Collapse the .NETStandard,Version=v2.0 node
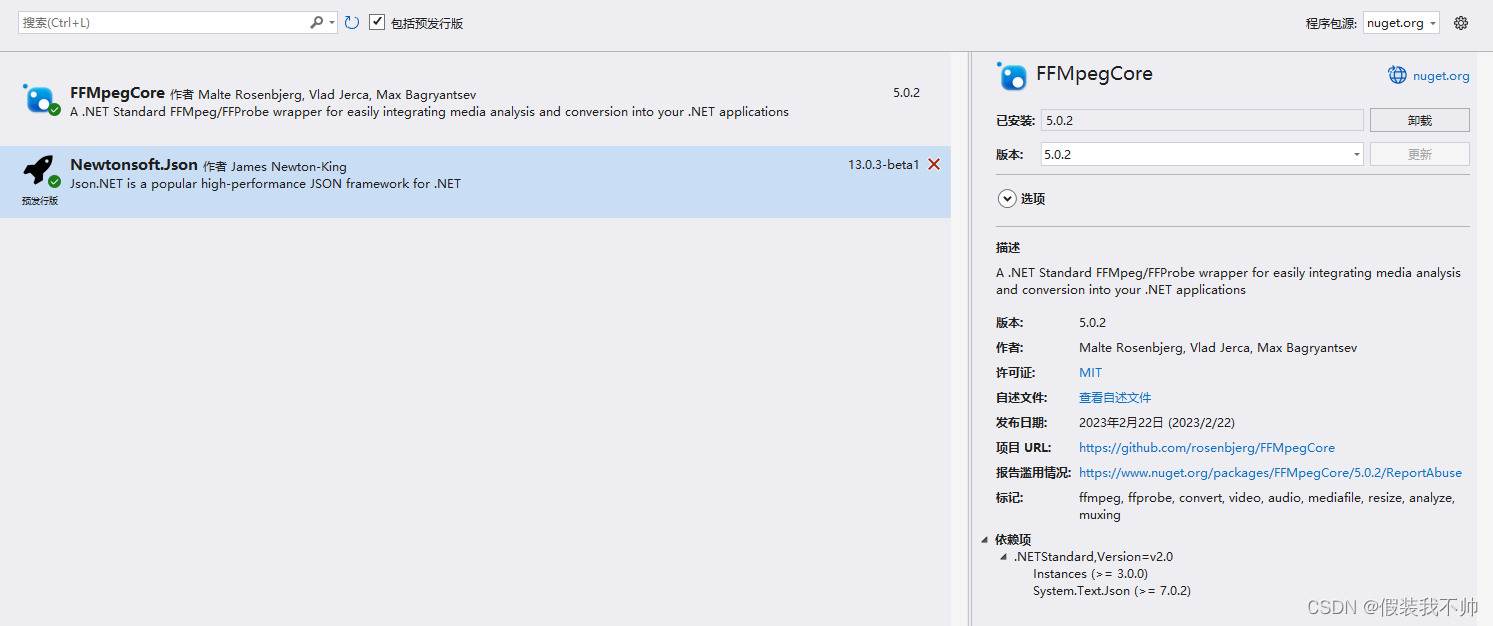This screenshot has width=1493, height=626. (1004, 557)
